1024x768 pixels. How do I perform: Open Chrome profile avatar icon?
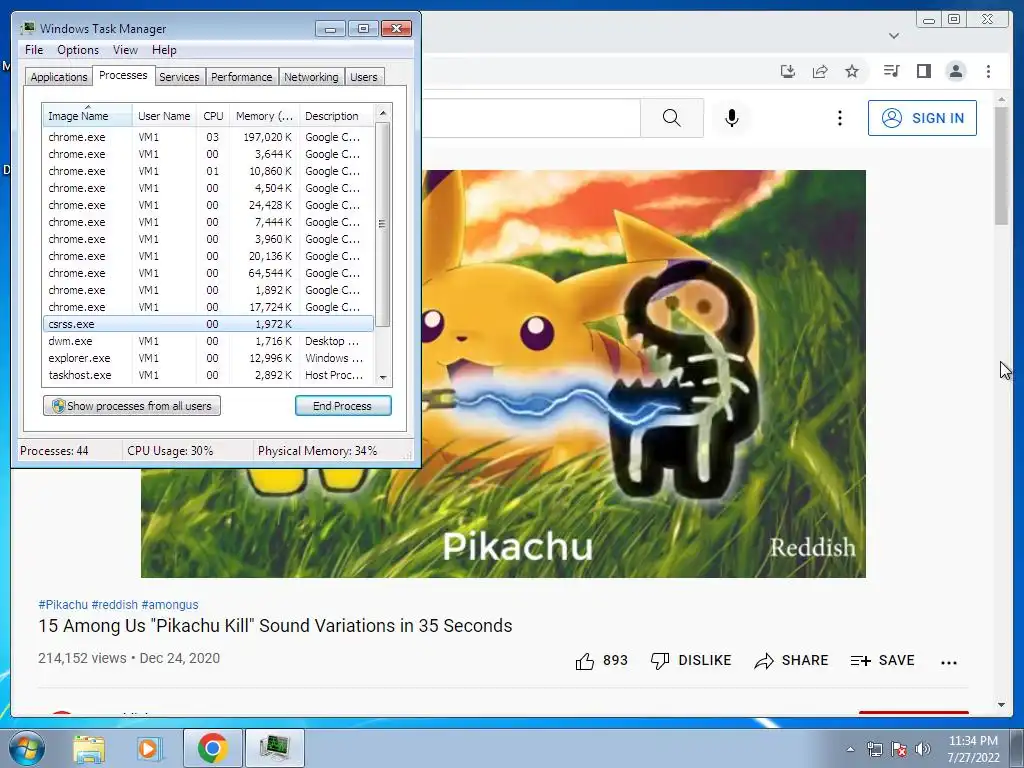pos(956,71)
